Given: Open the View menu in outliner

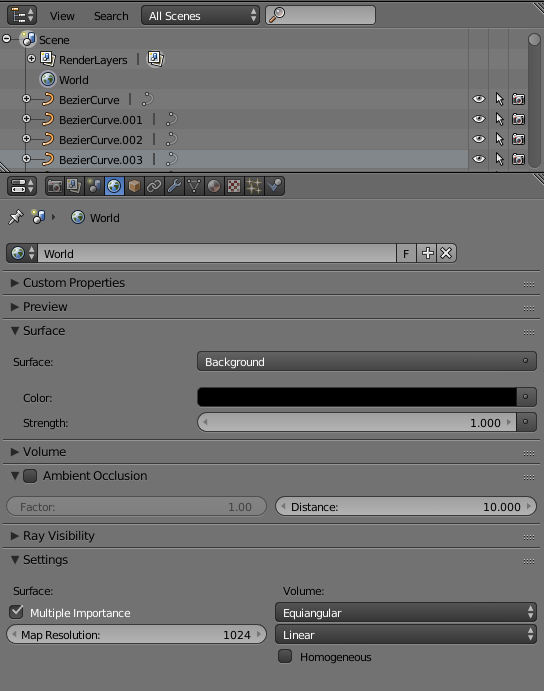Looking at the screenshot, I should (62, 16).
